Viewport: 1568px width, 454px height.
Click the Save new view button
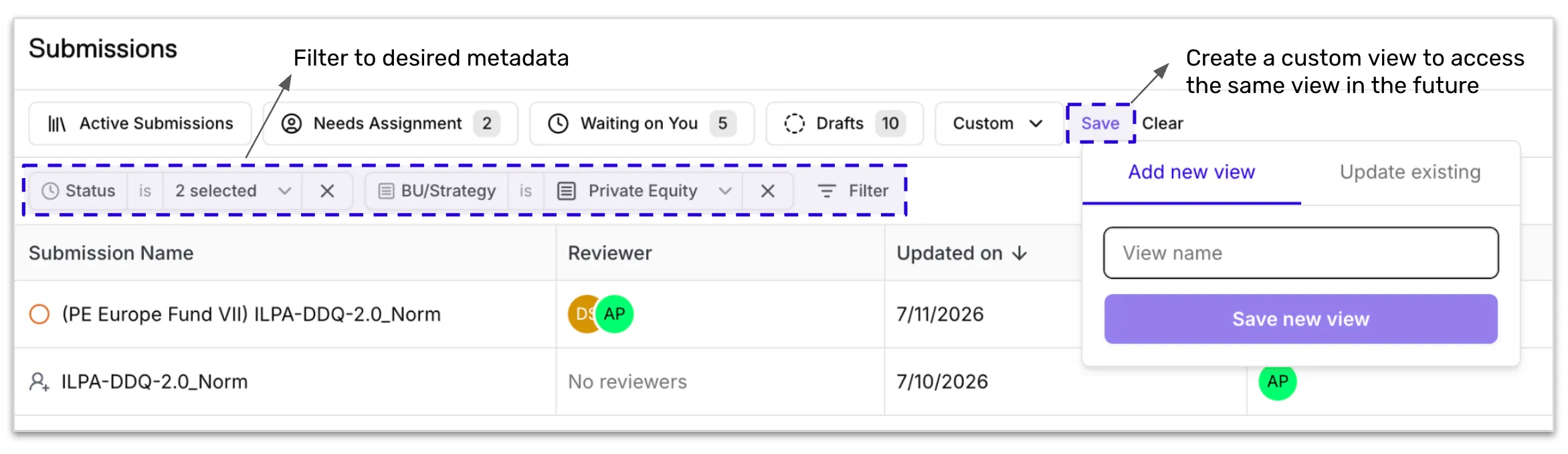(1300, 319)
